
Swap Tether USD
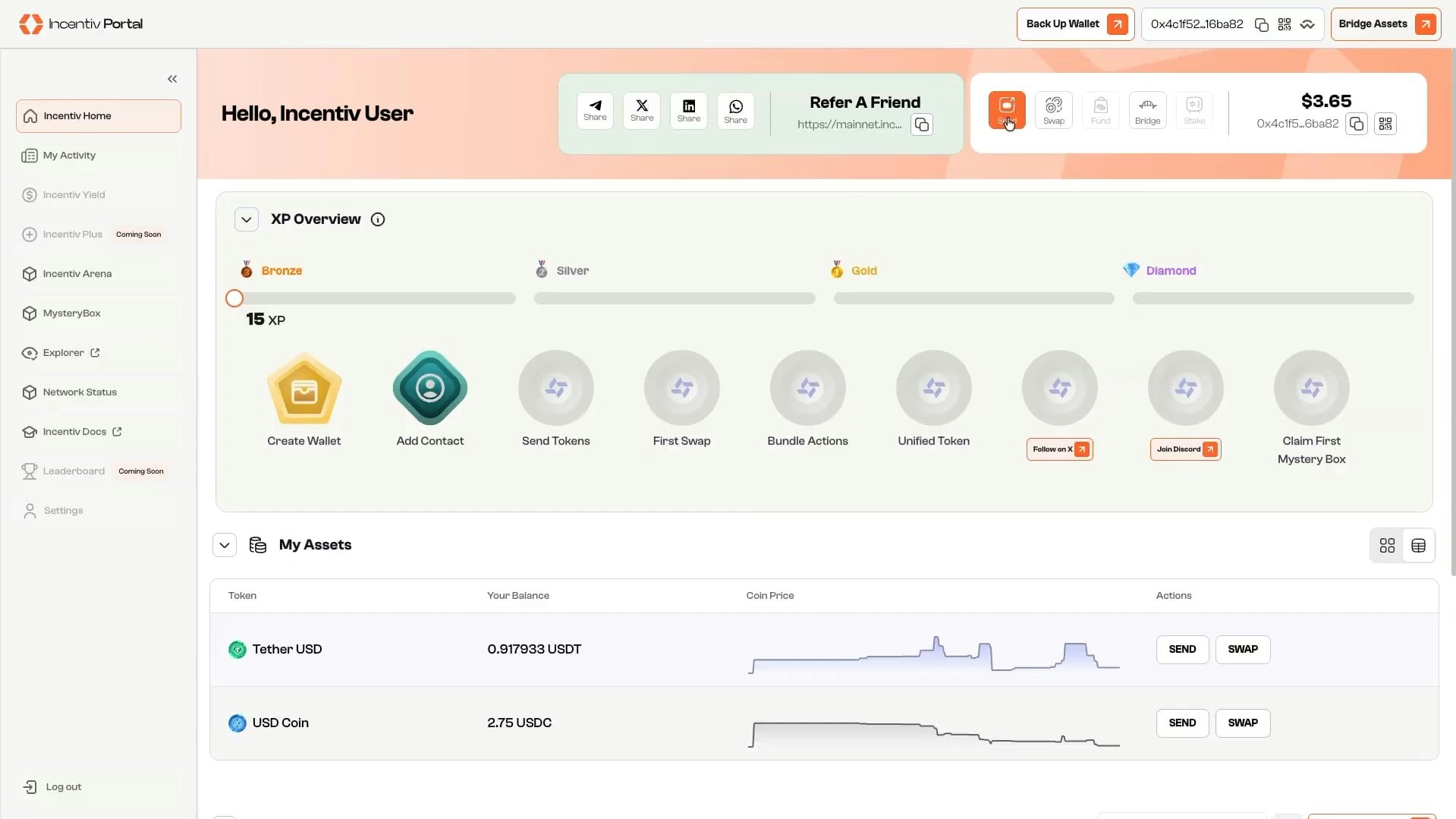tap(1243, 650)
